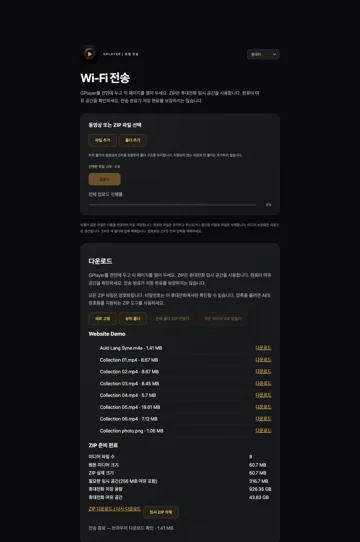This screenshot has height=542, width=360.
Task: Click the second gold button above Website Demo
Action: [133, 318]
